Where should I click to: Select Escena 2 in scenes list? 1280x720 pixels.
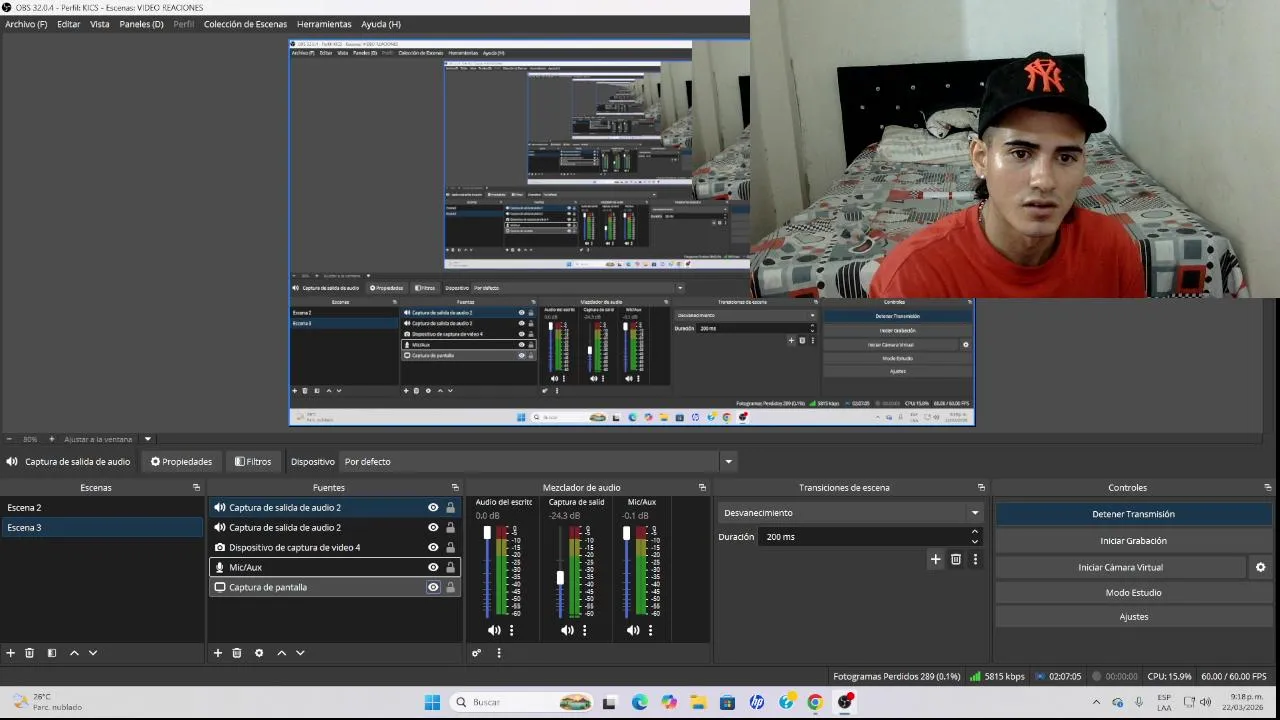click(x=102, y=508)
